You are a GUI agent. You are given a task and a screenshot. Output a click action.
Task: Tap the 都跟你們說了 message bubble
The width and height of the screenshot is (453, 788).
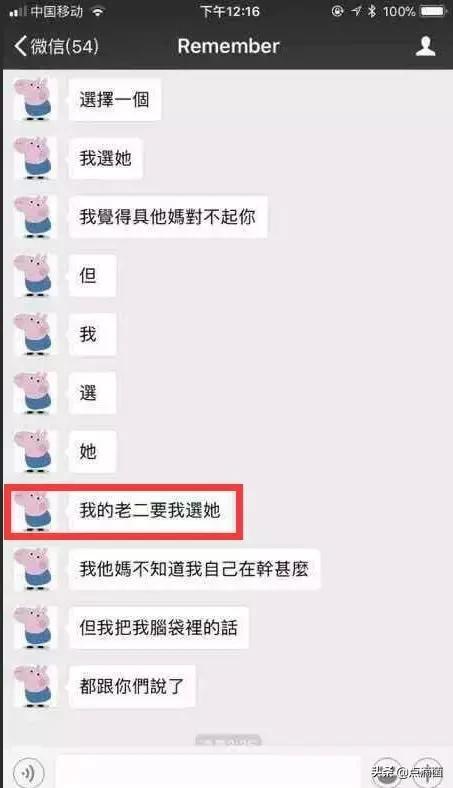[x=132, y=686]
